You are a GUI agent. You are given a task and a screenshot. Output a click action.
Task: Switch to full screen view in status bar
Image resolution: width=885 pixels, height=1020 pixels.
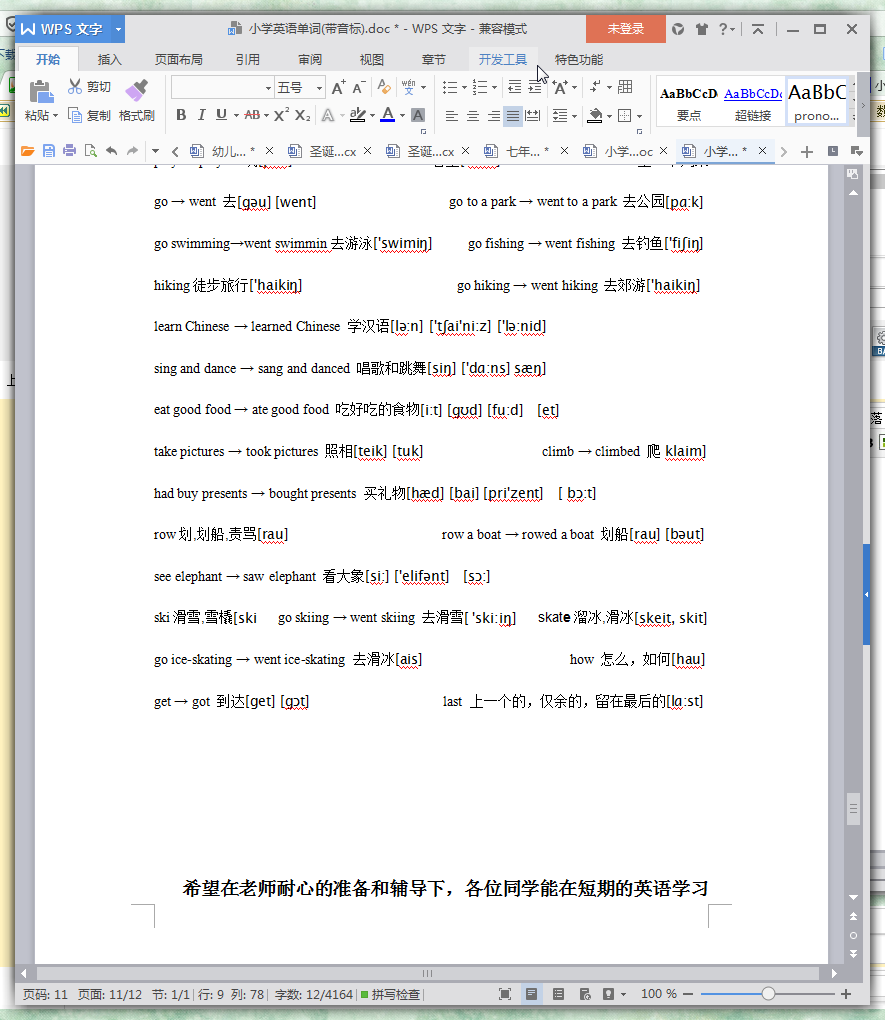click(504, 994)
